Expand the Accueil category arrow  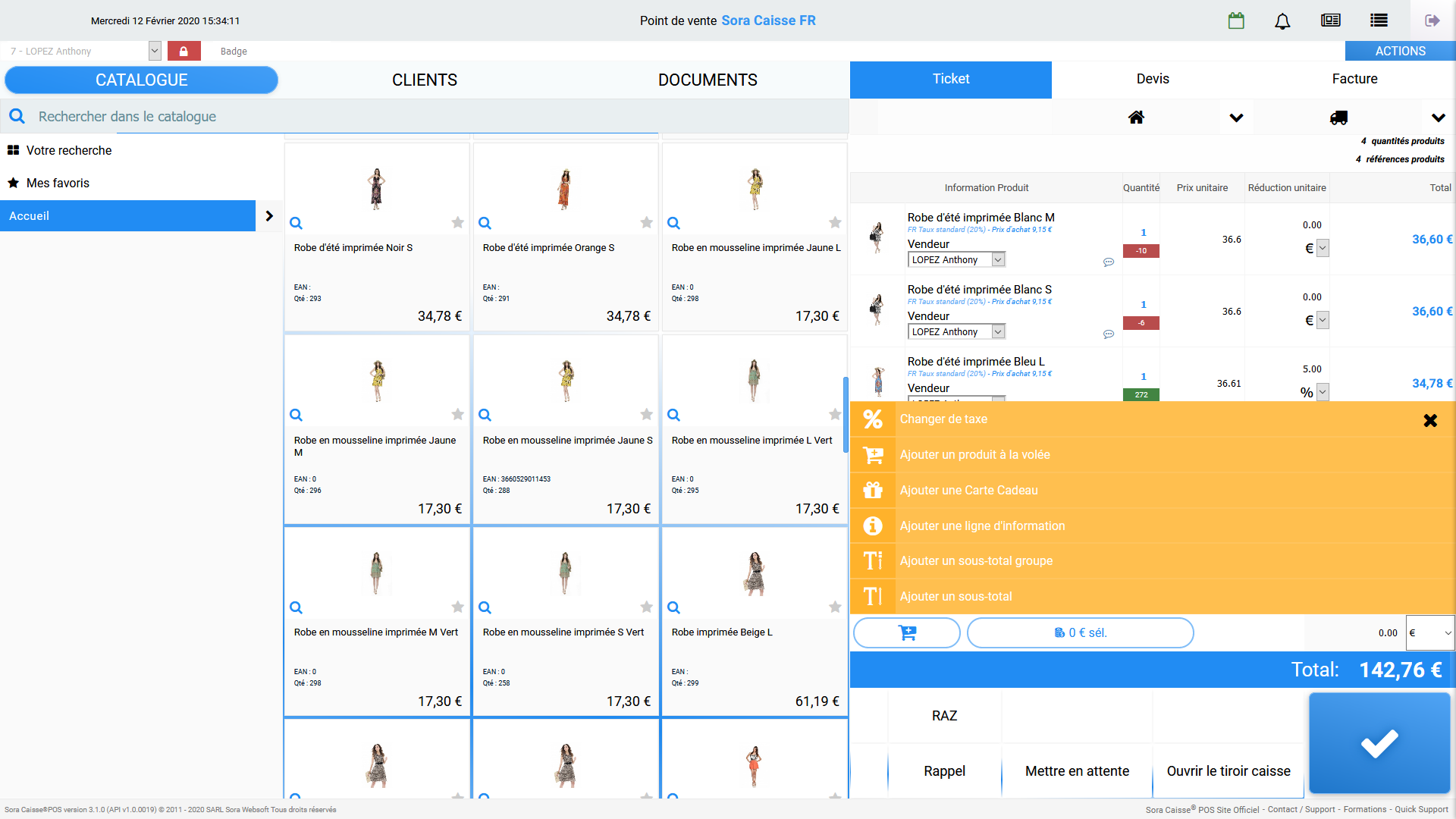pyautogui.click(x=269, y=216)
